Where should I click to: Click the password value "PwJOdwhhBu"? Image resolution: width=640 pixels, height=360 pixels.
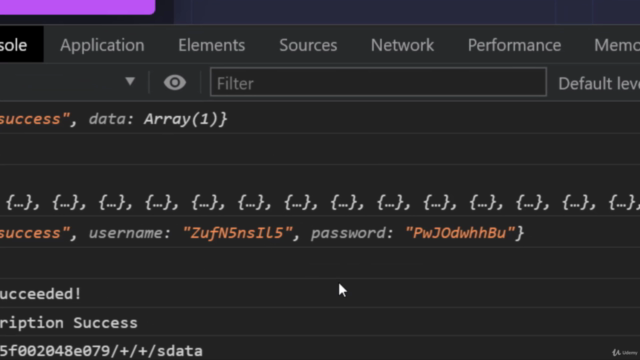(460, 233)
